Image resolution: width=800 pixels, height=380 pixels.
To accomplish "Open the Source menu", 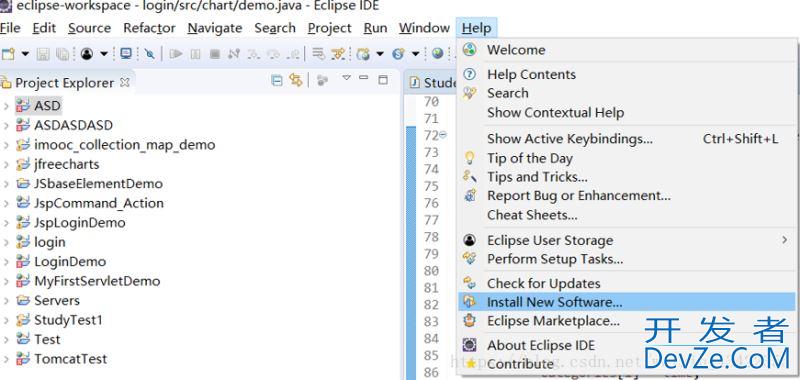I will pos(89,28).
